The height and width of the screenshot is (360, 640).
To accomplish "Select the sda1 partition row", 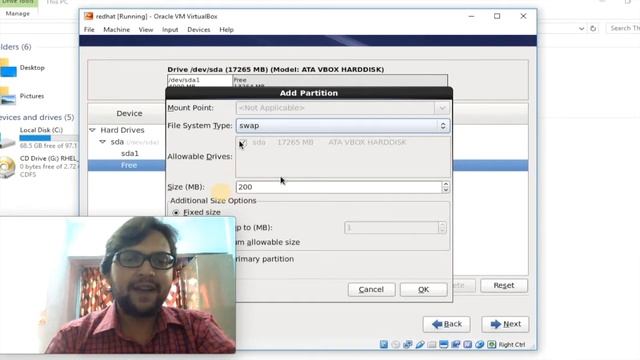I will (130, 153).
